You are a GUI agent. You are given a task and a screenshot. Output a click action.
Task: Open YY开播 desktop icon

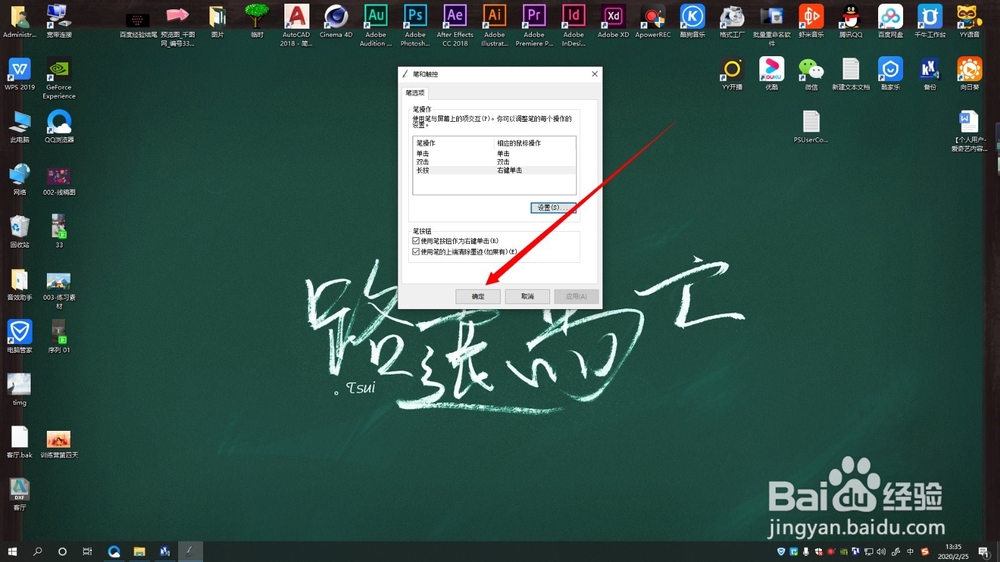click(732, 74)
